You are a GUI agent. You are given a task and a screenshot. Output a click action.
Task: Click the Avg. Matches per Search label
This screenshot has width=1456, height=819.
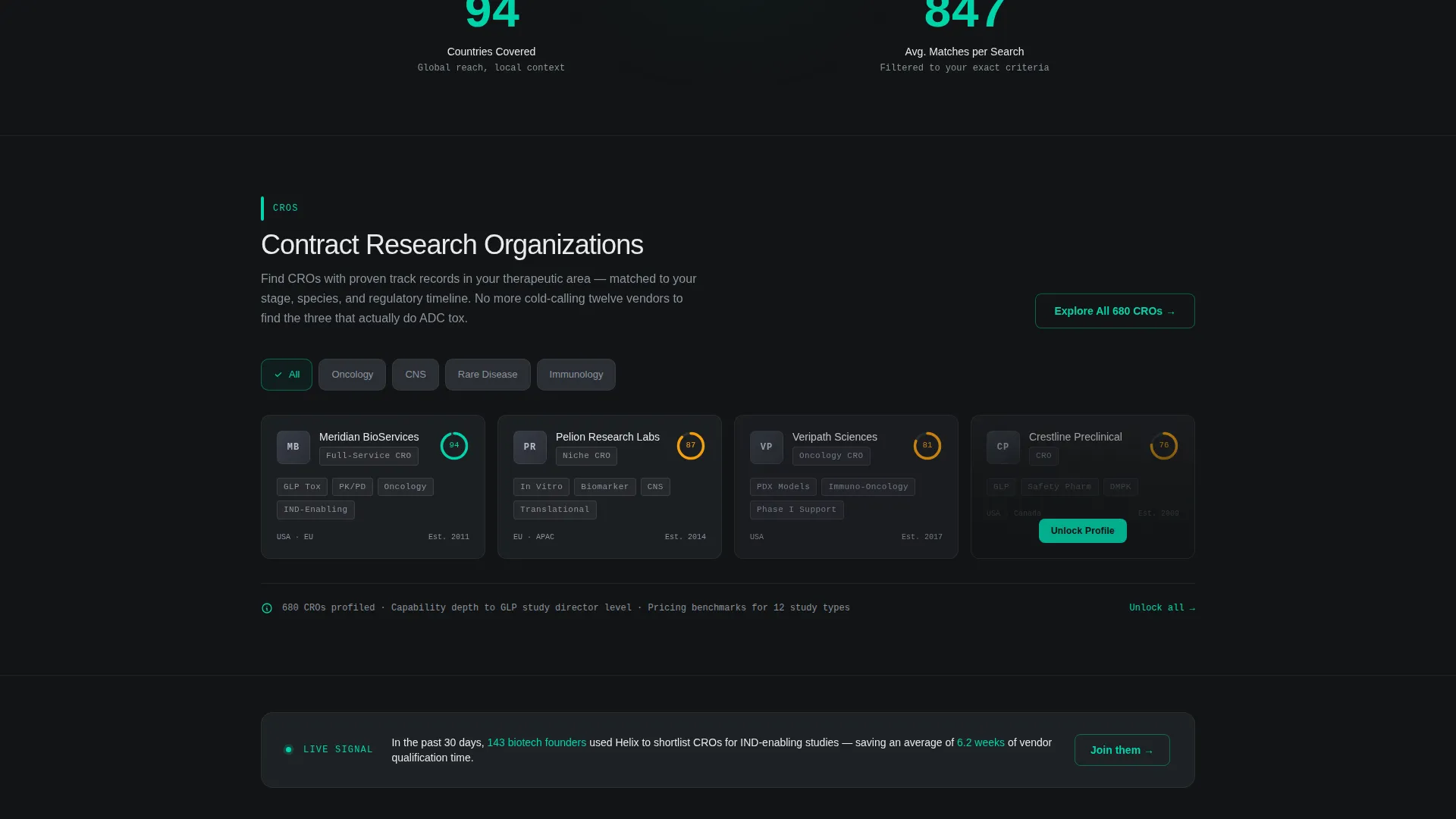965,52
